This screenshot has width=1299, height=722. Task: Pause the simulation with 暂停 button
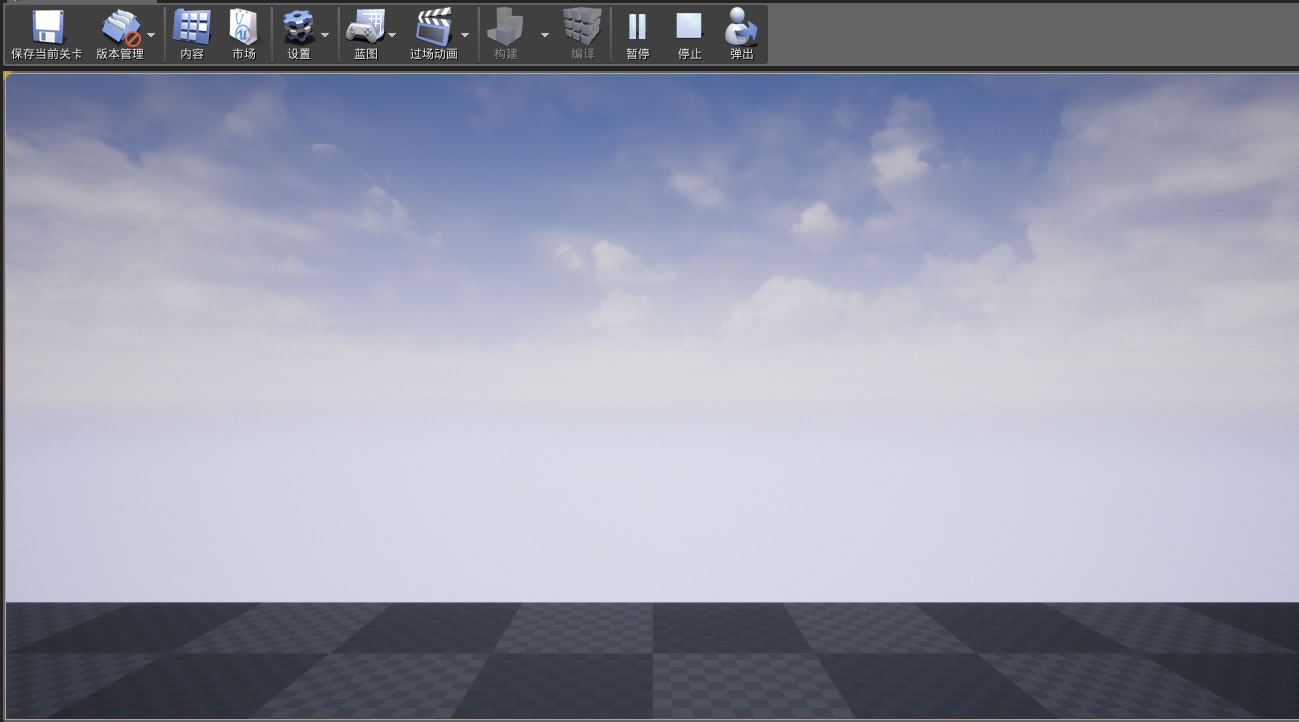tap(637, 34)
